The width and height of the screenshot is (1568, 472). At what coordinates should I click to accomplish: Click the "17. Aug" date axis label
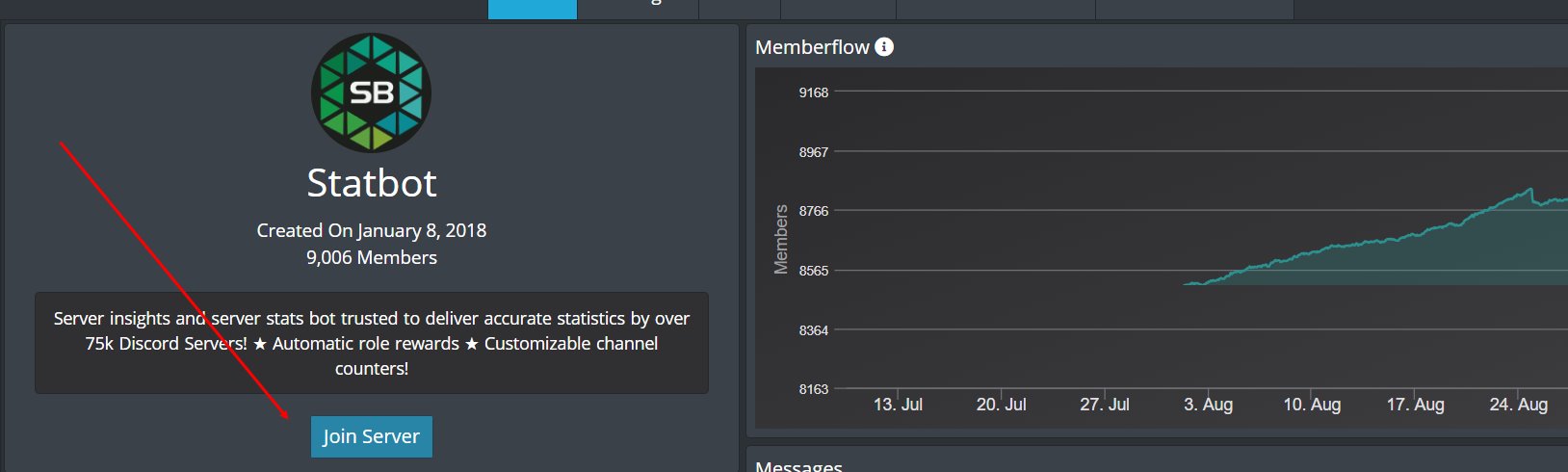(1415, 405)
